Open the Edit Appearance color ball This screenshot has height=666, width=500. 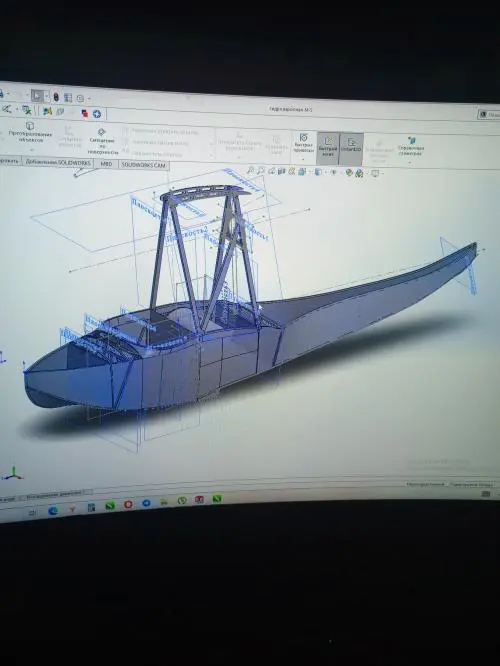349,172
